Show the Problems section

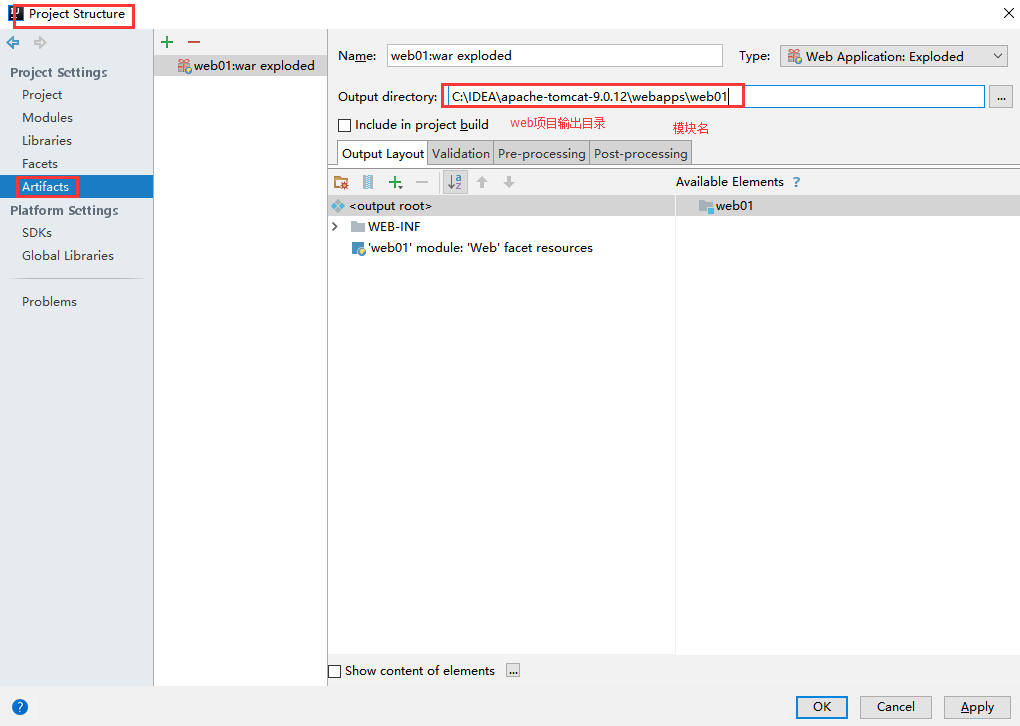click(x=49, y=302)
